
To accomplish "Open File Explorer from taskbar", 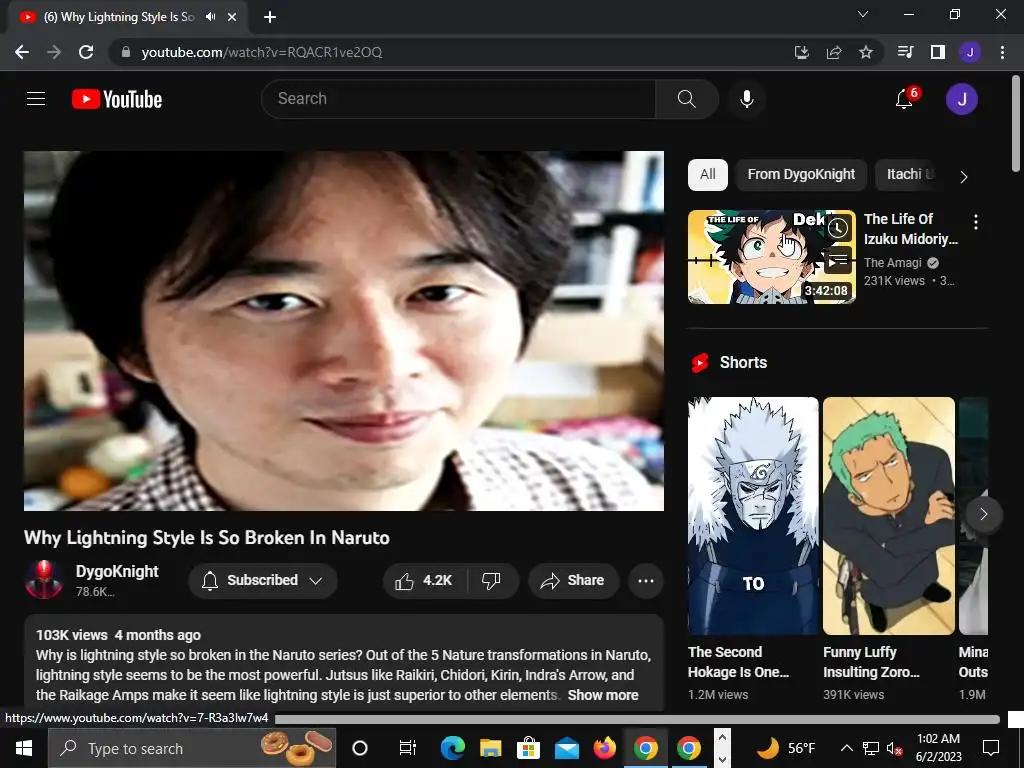I will [x=490, y=748].
